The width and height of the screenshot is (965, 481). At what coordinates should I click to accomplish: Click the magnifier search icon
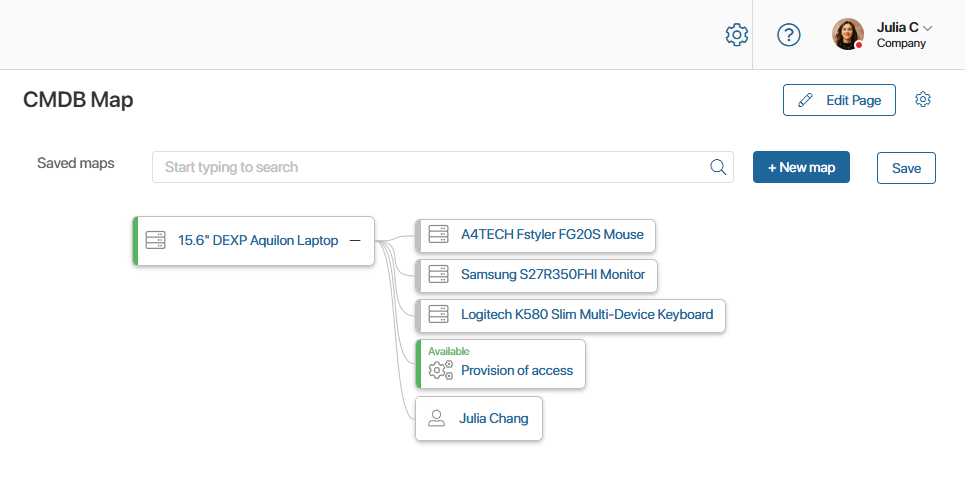click(x=718, y=167)
